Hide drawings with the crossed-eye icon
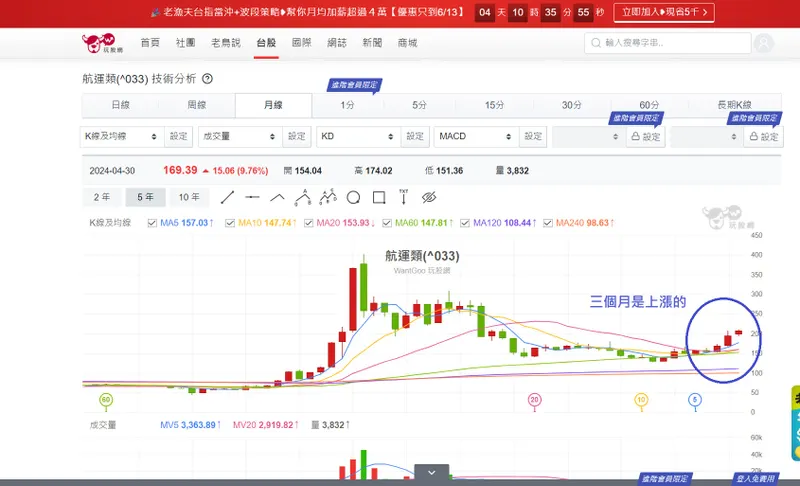Image resolution: width=800 pixels, height=486 pixels. tap(429, 197)
